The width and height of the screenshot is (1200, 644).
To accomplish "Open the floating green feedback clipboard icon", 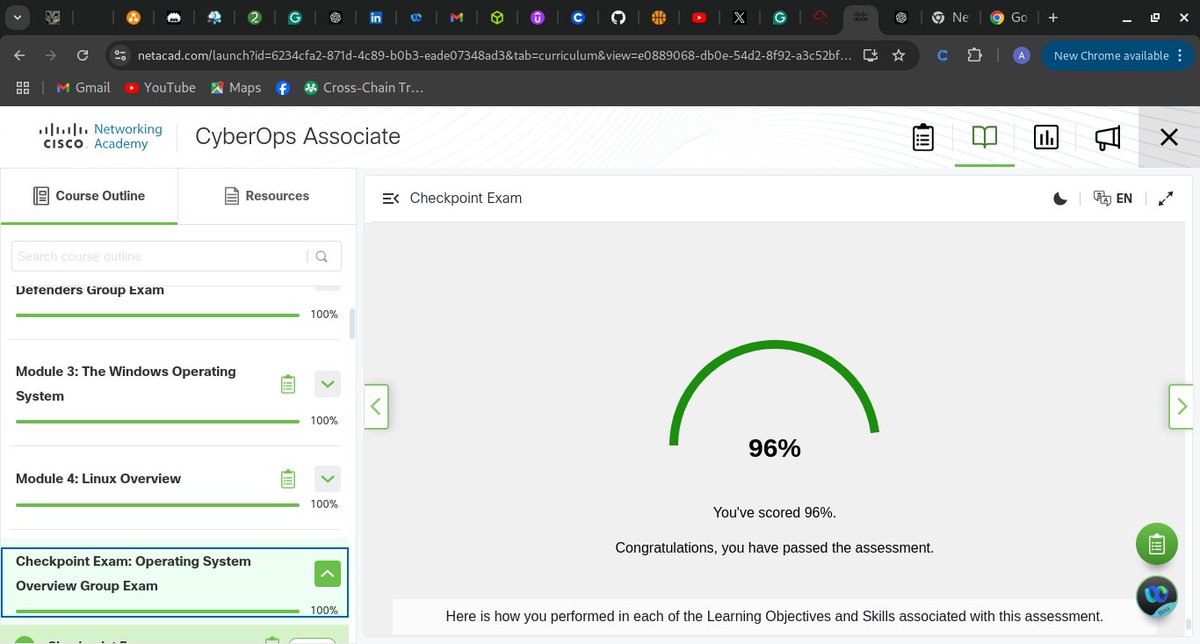I will 1156,543.
